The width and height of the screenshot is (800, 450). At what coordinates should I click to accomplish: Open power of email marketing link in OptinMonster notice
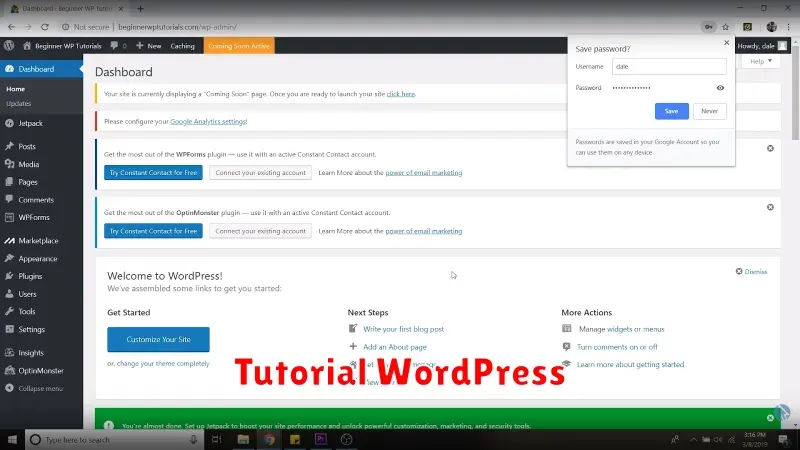[x=423, y=231]
